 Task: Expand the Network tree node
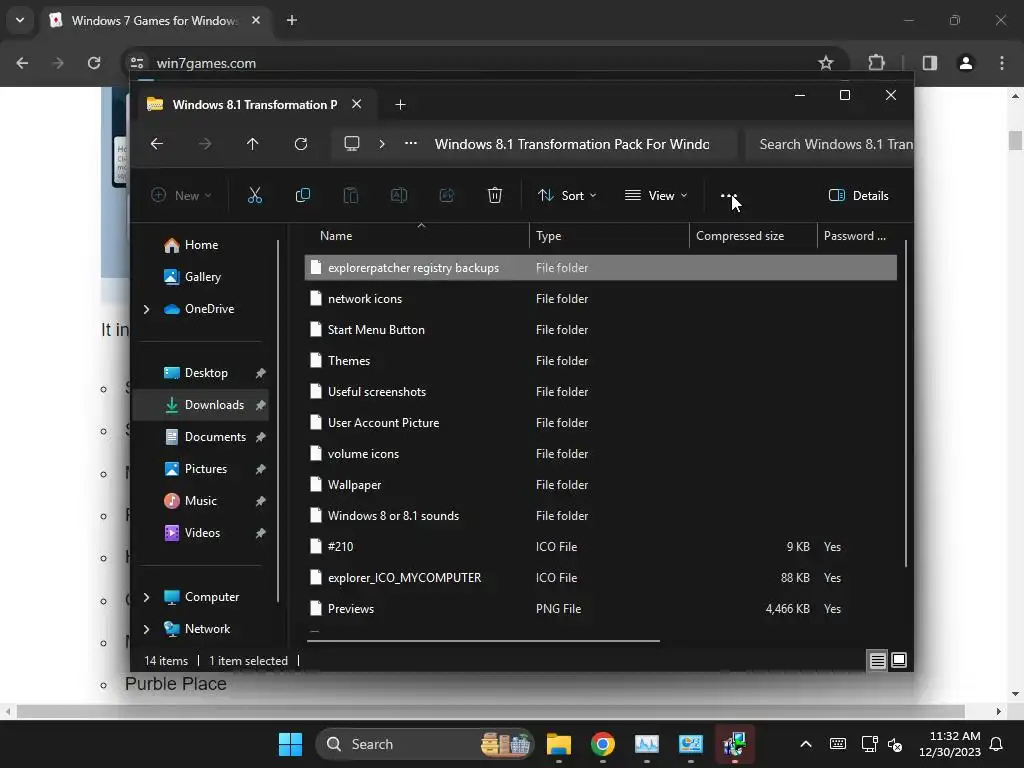[146, 629]
